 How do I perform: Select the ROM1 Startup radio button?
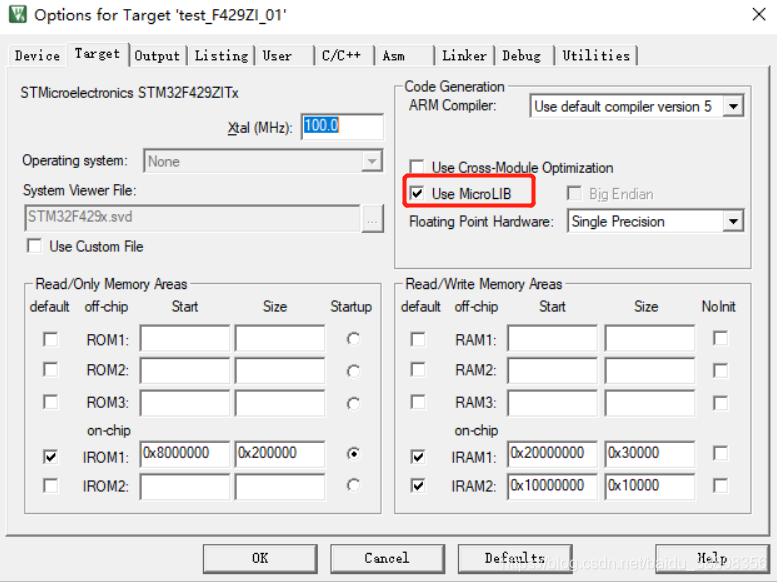(x=353, y=339)
